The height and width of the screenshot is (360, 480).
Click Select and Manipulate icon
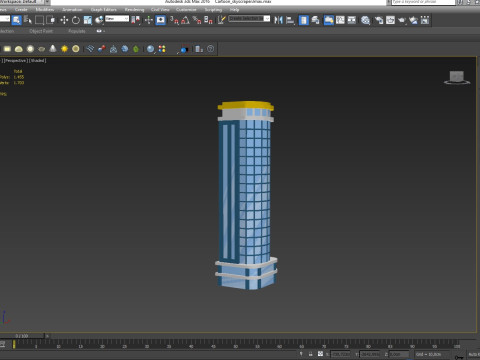(149, 20)
